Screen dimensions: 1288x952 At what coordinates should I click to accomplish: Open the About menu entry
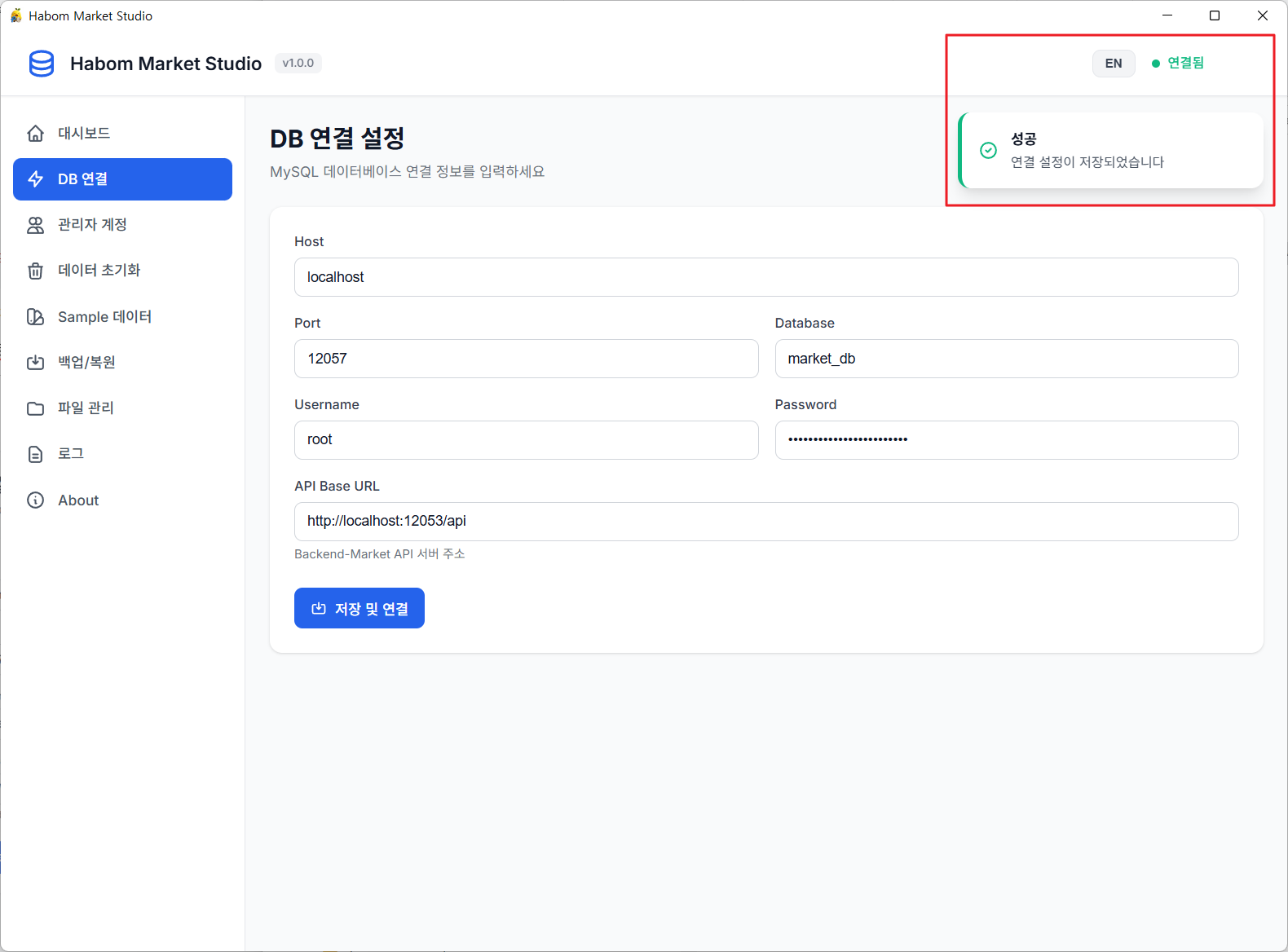[x=78, y=500]
